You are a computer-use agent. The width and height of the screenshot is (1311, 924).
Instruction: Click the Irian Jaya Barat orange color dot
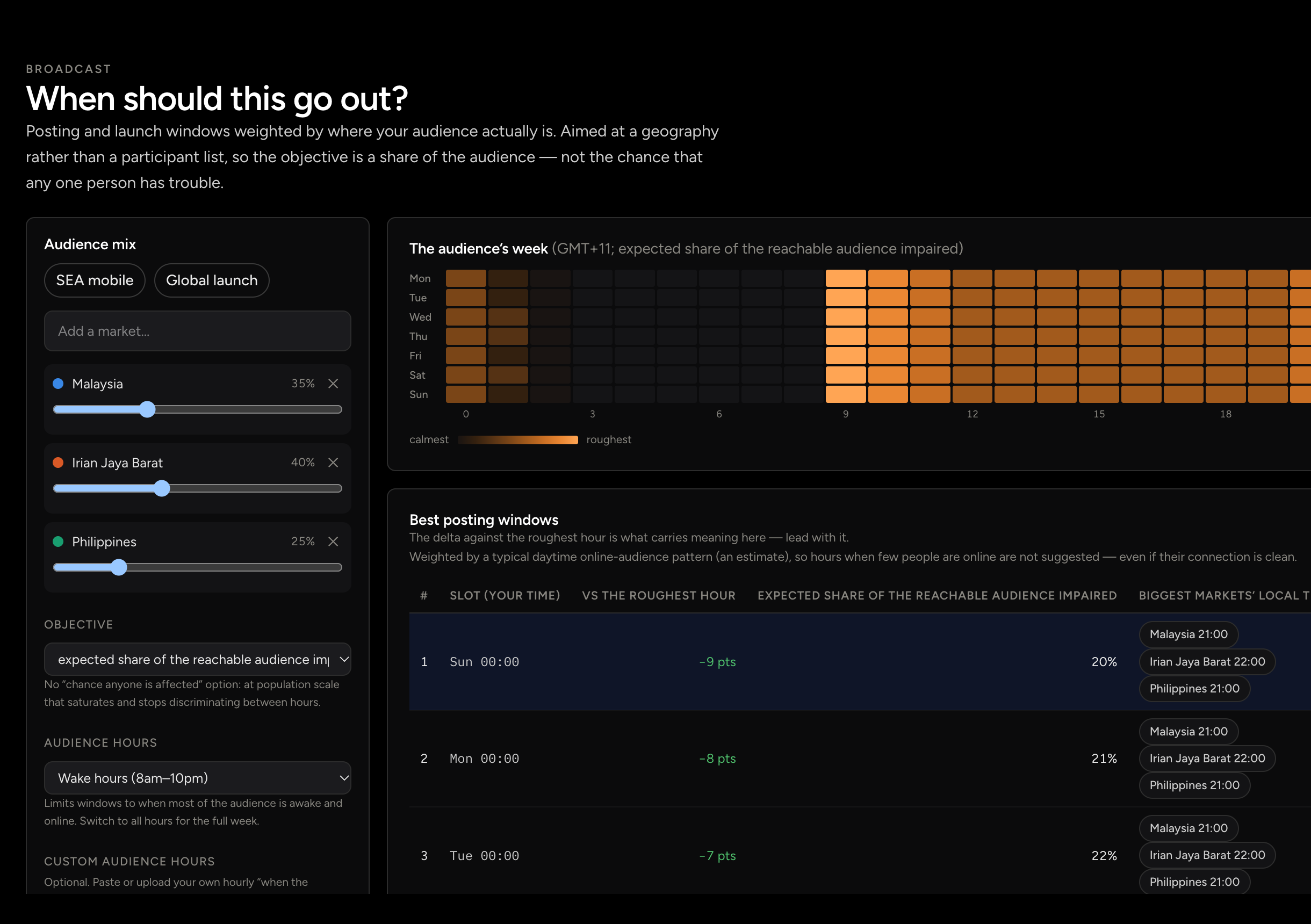point(58,463)
